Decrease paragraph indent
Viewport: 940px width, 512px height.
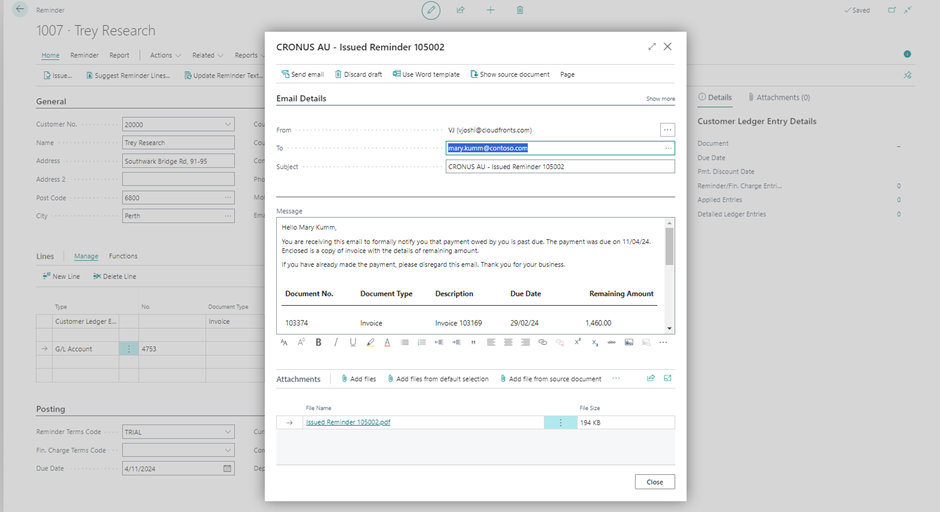[439, 342]
